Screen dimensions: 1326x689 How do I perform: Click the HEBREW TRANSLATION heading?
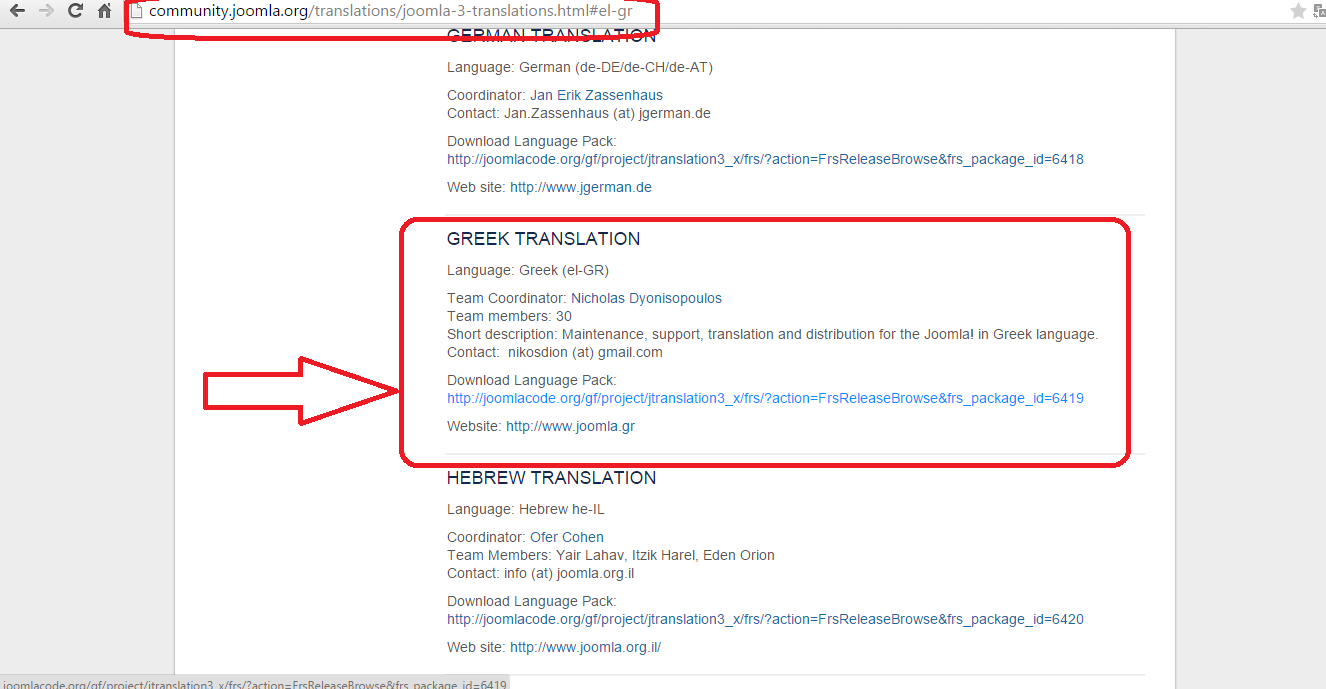tap(551, 478)
